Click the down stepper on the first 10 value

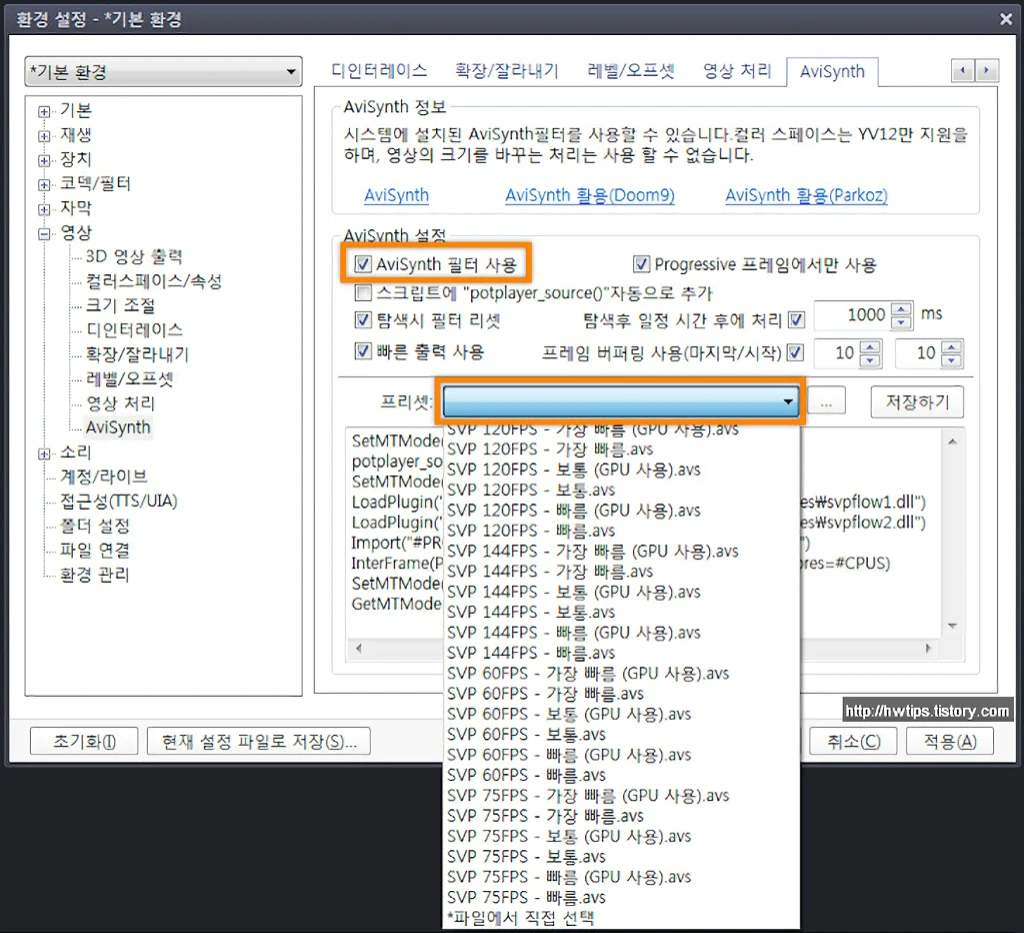click(x=868, y=359)
